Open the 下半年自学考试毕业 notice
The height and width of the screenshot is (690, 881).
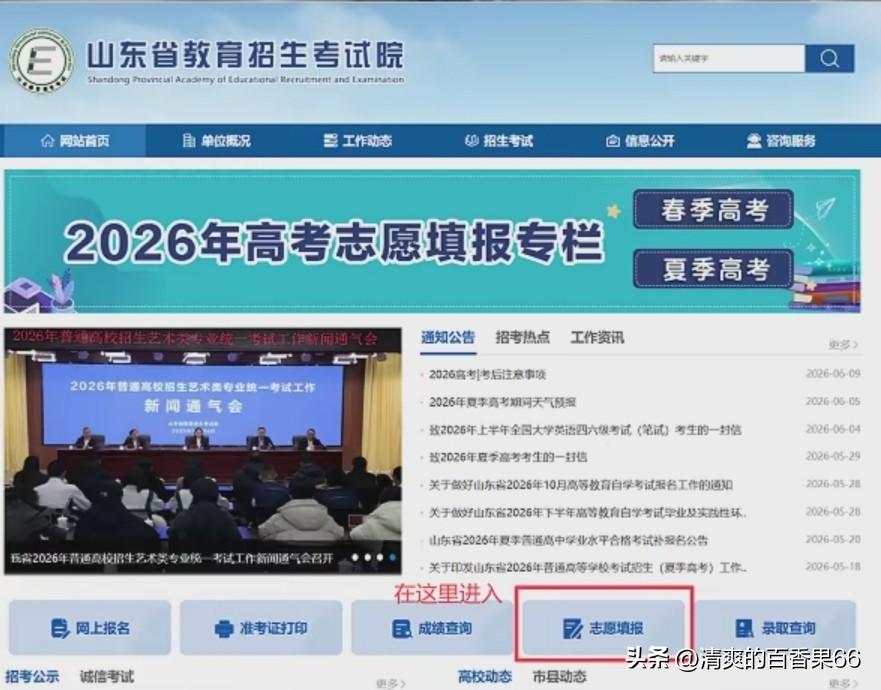click(588, 512)
